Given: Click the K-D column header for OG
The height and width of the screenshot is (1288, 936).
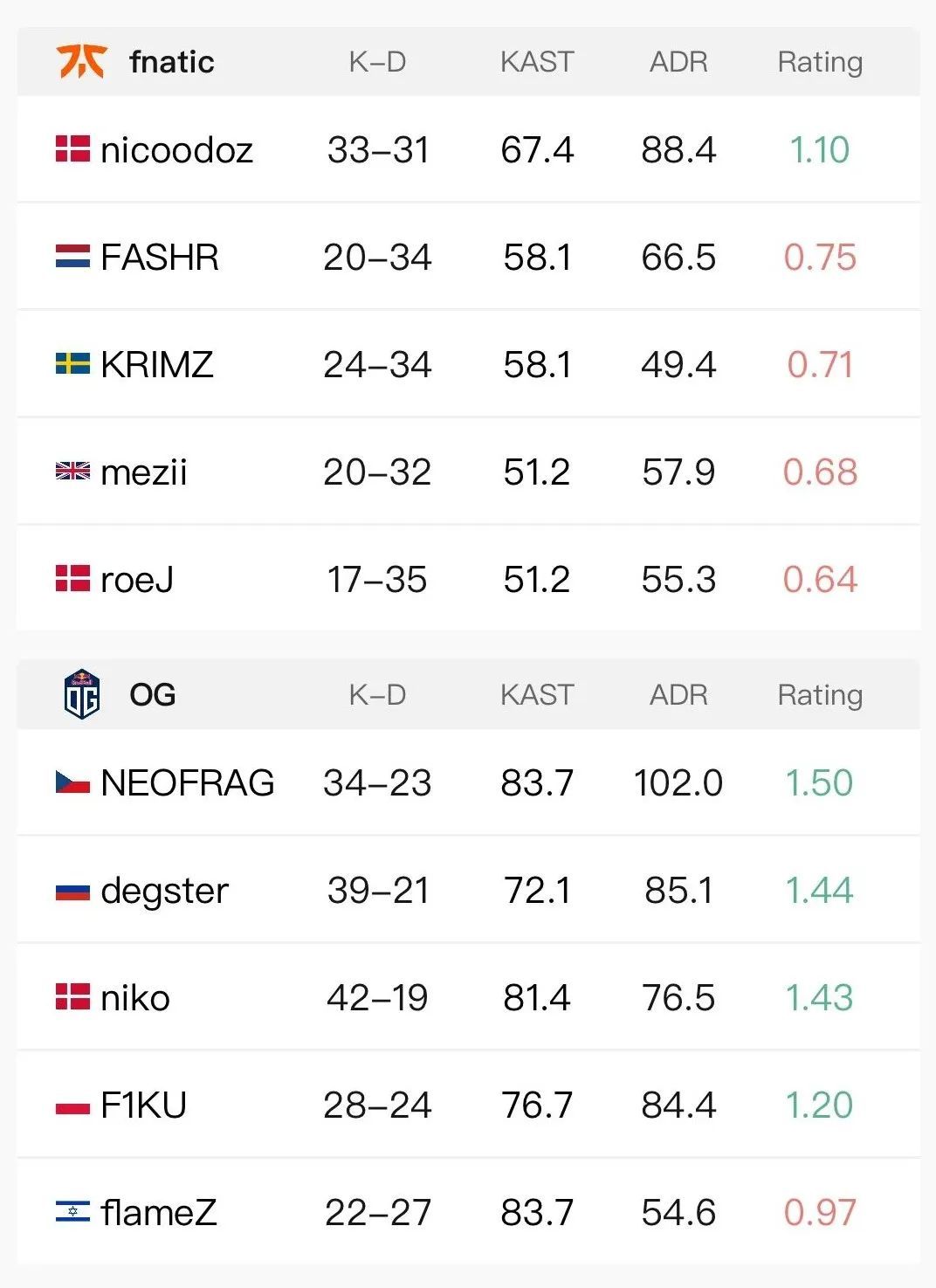Looking at the screenshot, I should pyautogui.click(x=377, y=695).
